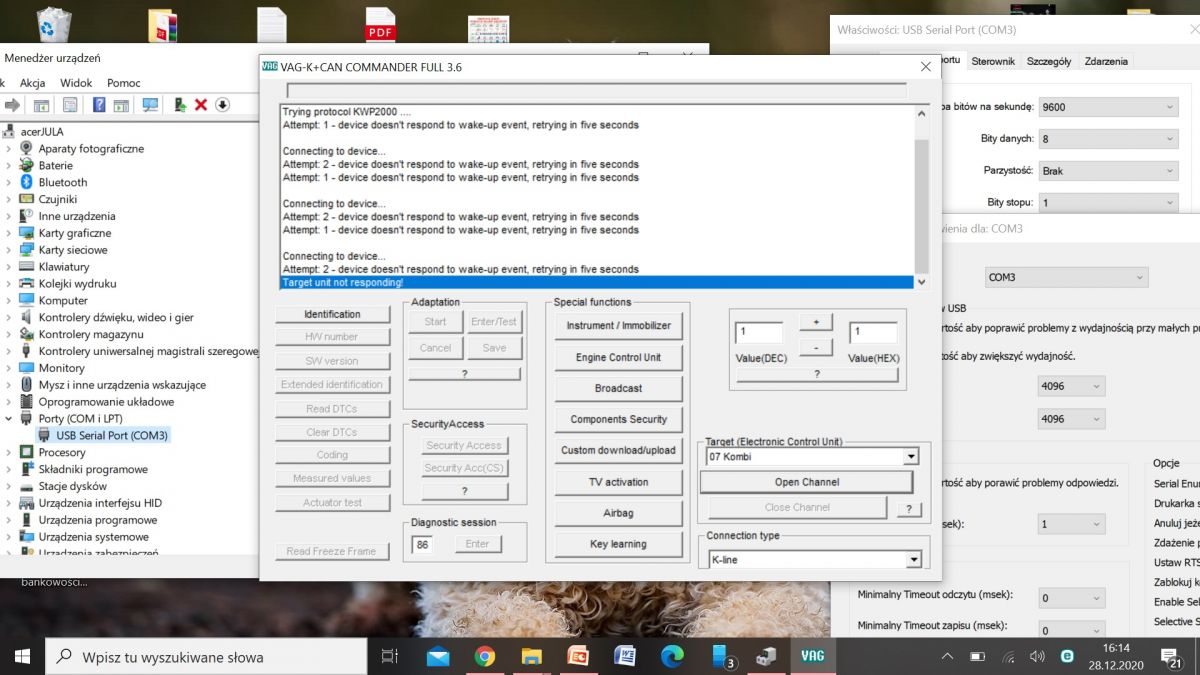Screen dimensions: 1200x675
Task: Click the show/hide console tree toolbar icon
Action: (41, 105)
